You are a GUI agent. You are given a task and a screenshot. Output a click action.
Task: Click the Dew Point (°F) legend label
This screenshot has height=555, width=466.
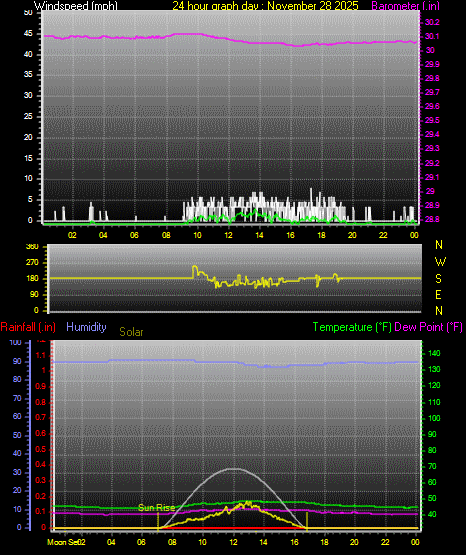click(428, 327)
